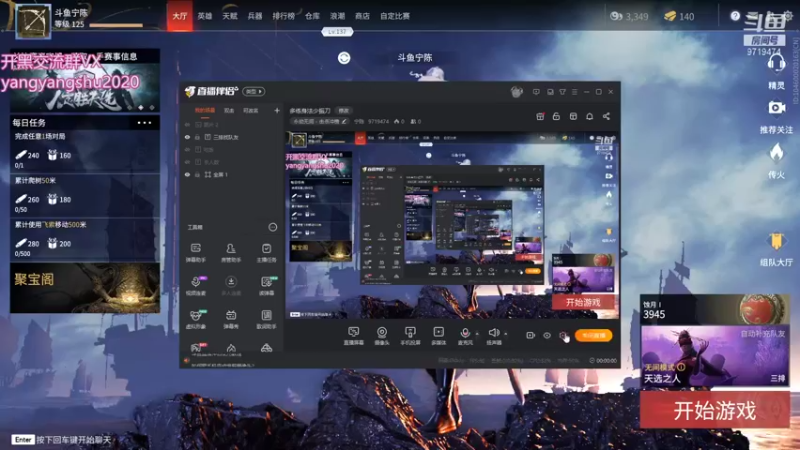This screenshot has height=450, width=800.
Task: Open settings gear next to start-stream button
Action: point(563,335)
